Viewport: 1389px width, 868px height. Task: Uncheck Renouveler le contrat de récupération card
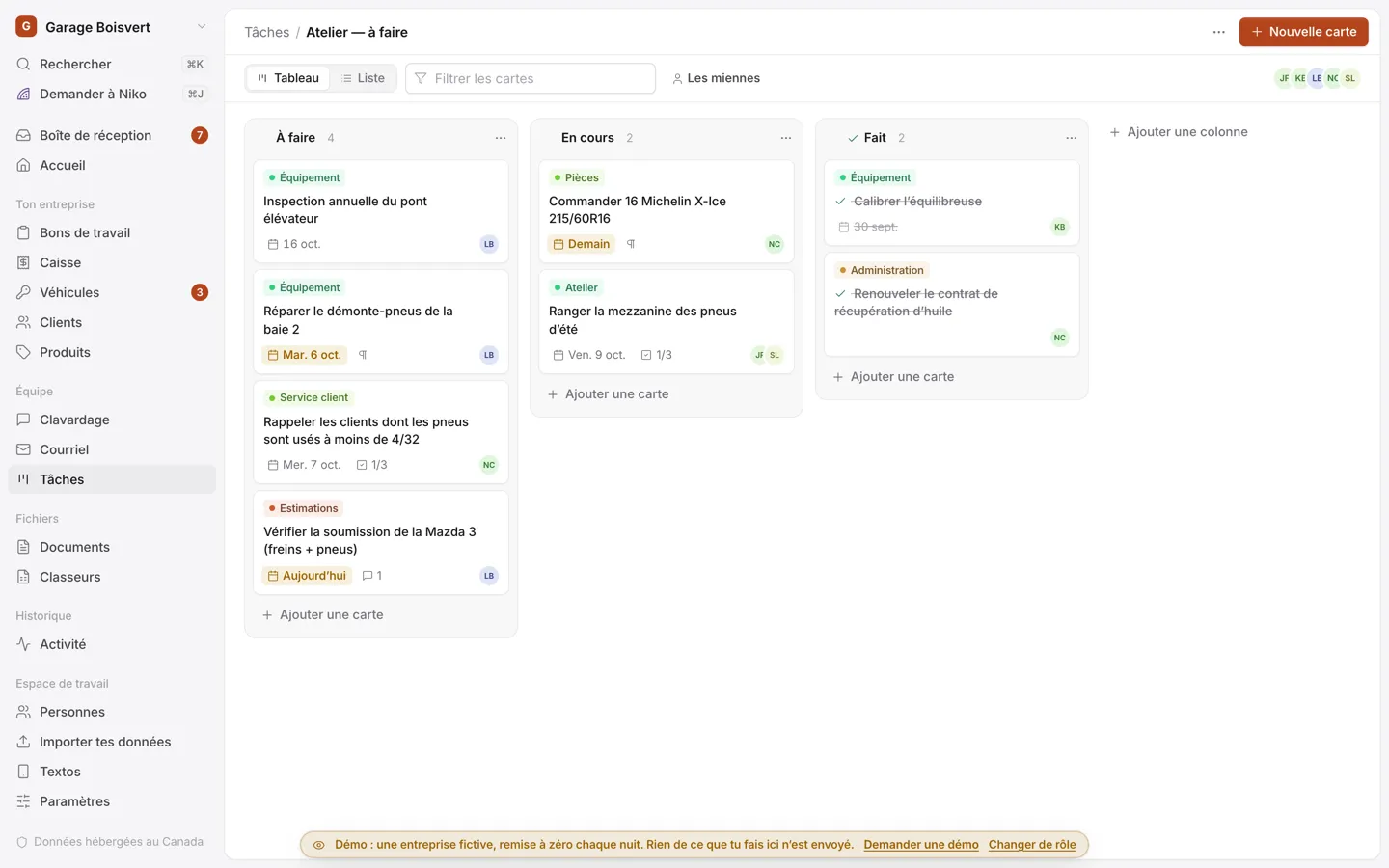840,294
